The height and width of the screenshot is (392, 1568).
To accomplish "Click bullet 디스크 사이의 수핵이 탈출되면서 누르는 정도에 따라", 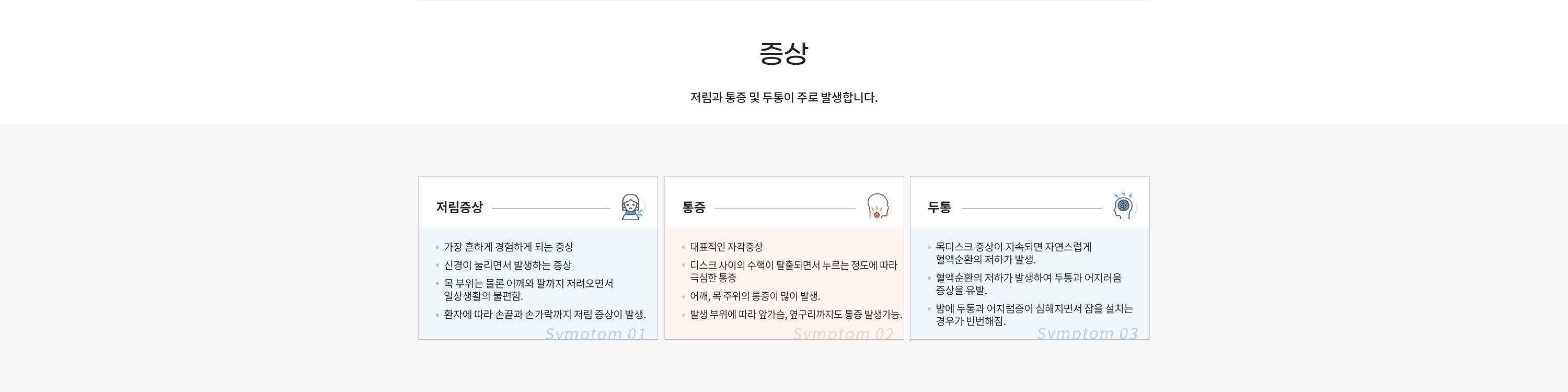I will coord(793,271).
